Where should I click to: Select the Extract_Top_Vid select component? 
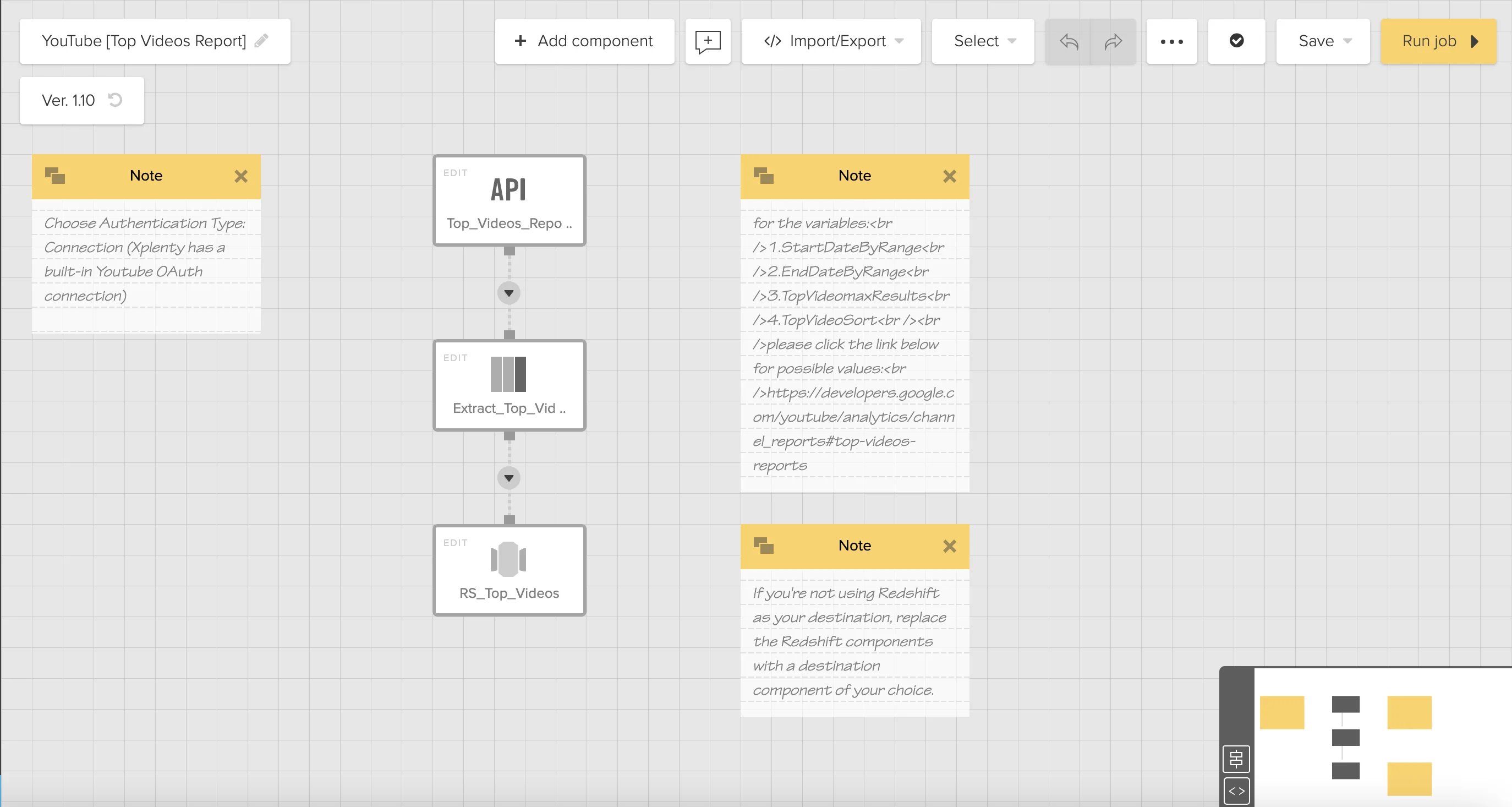pyautogui.click(x=509, y=385)
